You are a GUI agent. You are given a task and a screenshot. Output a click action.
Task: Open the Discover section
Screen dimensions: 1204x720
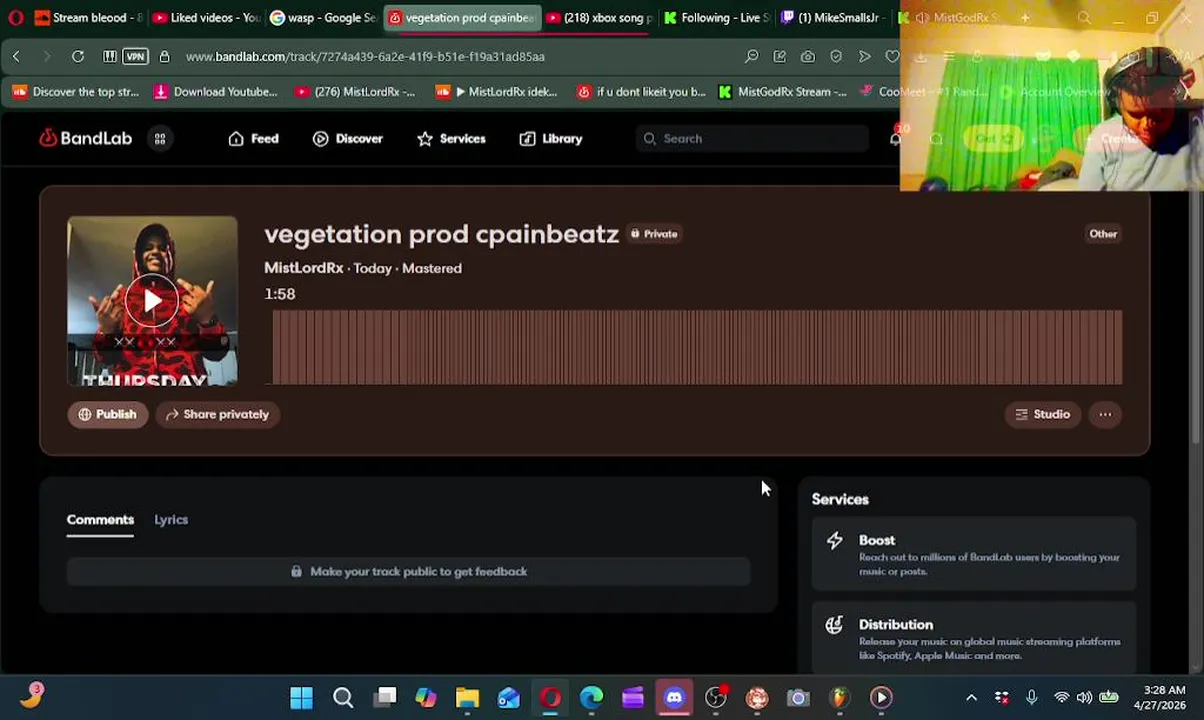coord(347,139)
